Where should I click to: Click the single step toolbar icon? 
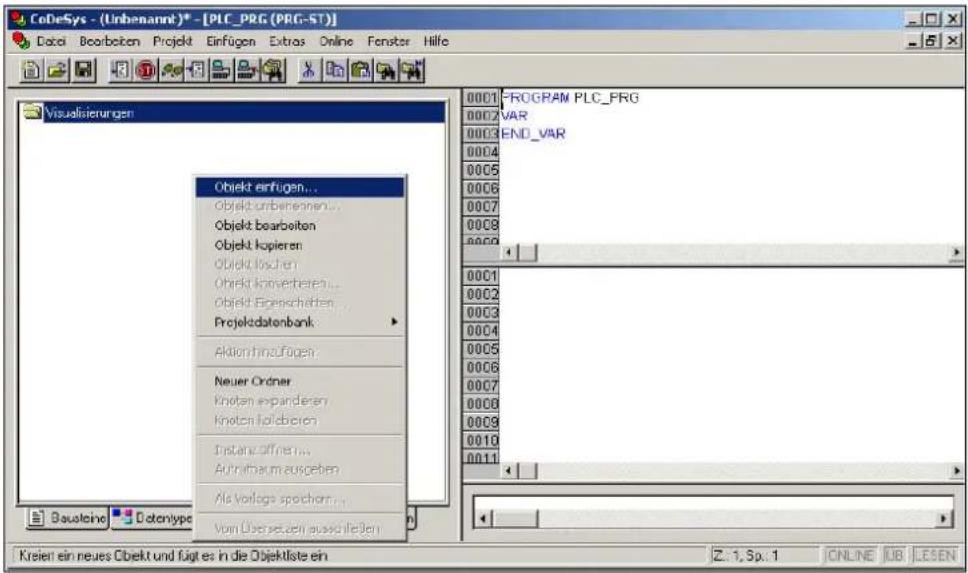click(x=172, y=70)
